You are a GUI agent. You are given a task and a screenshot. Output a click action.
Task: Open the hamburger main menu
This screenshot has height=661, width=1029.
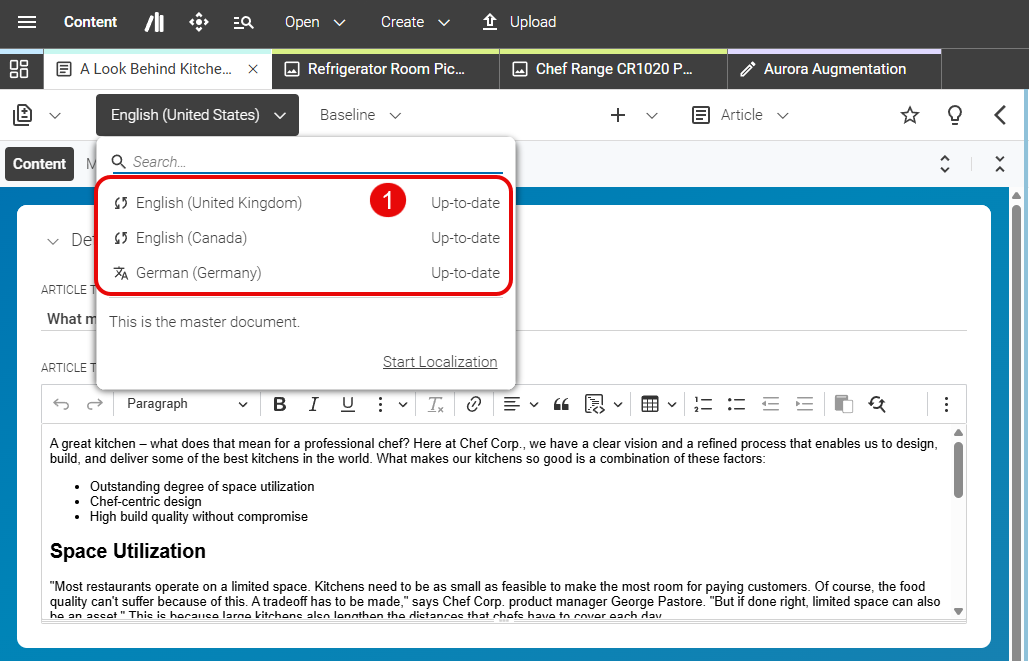[x=27, y=22]
